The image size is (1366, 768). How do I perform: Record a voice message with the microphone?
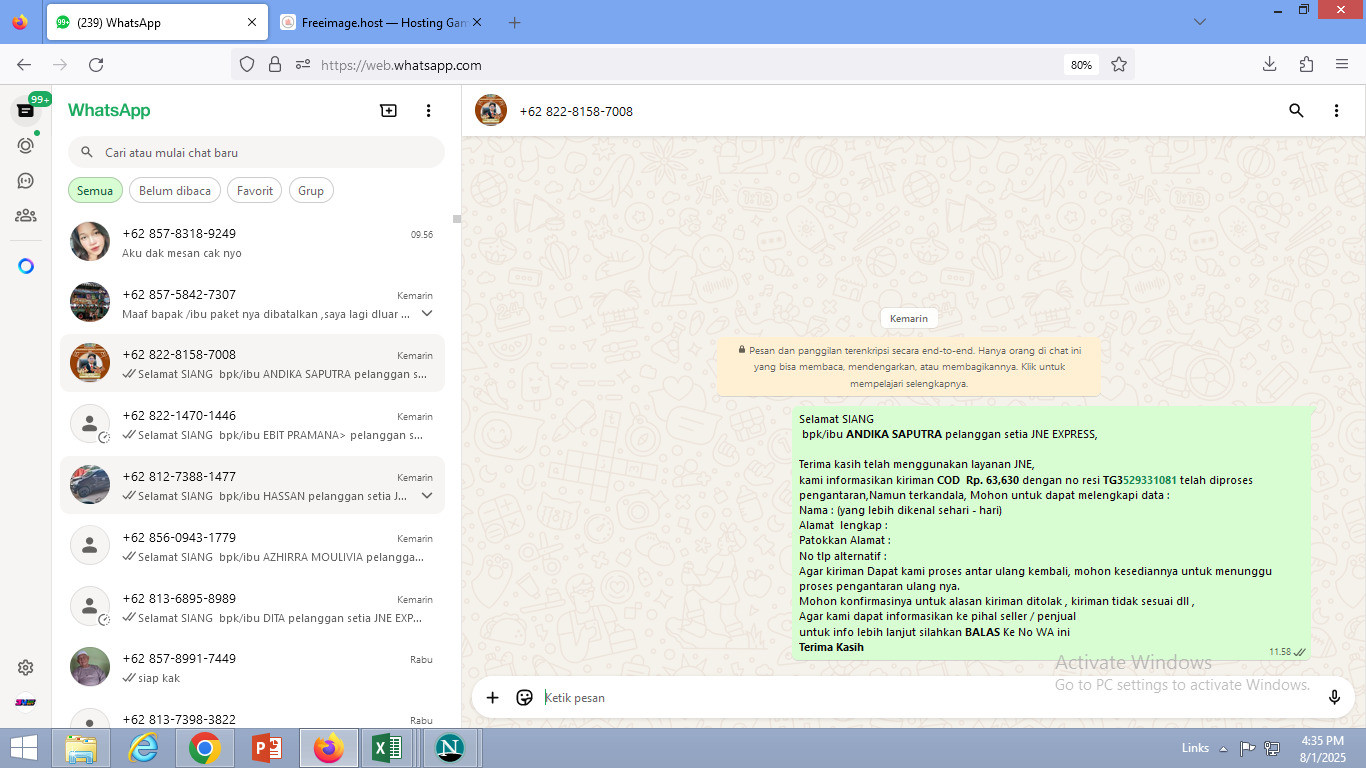click(x=1334, y=697)
